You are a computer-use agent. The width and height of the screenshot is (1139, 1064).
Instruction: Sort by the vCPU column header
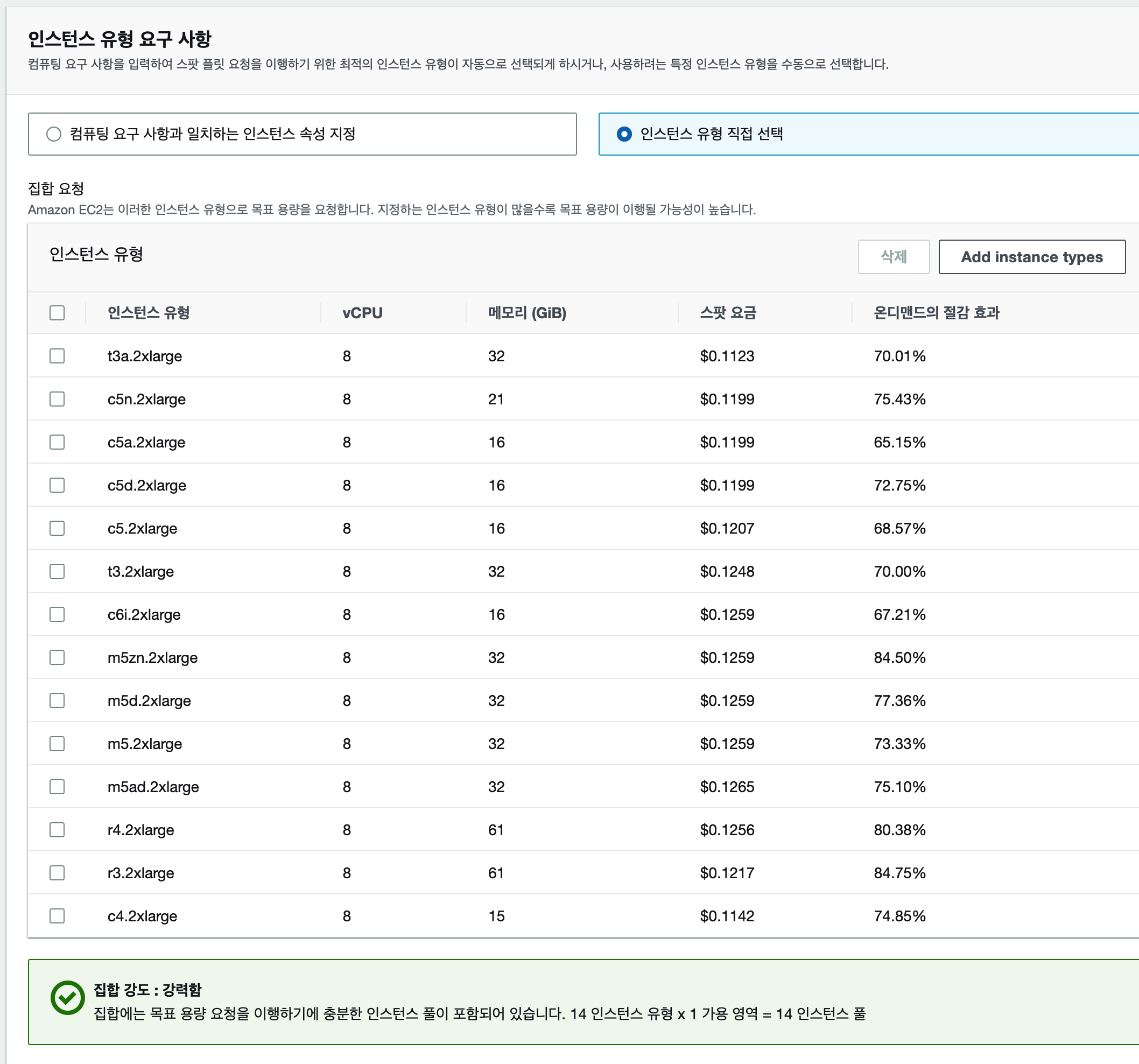[x=362, y=313]
